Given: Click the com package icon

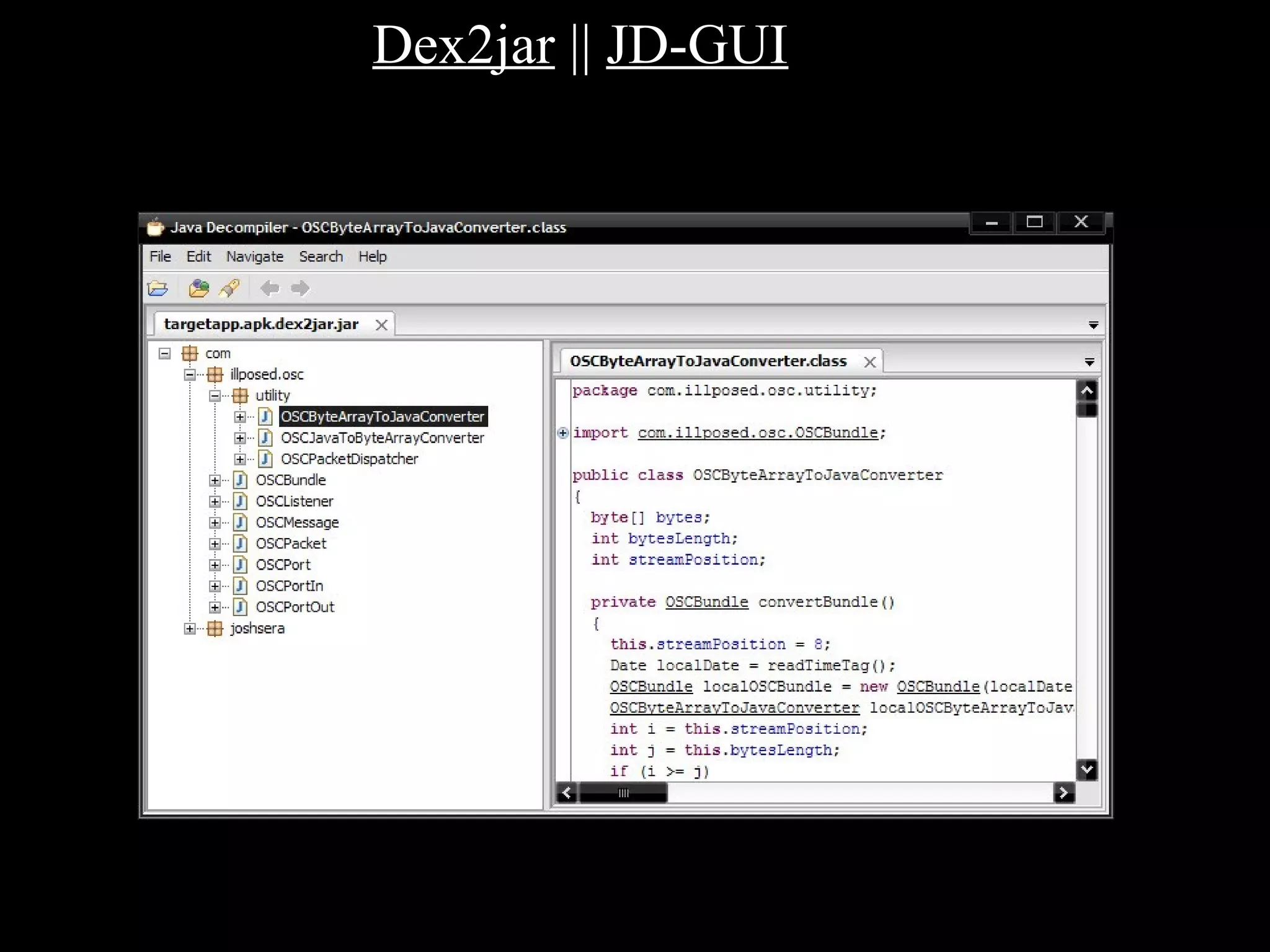Looking at the screenshot, I should pos(190,353).
